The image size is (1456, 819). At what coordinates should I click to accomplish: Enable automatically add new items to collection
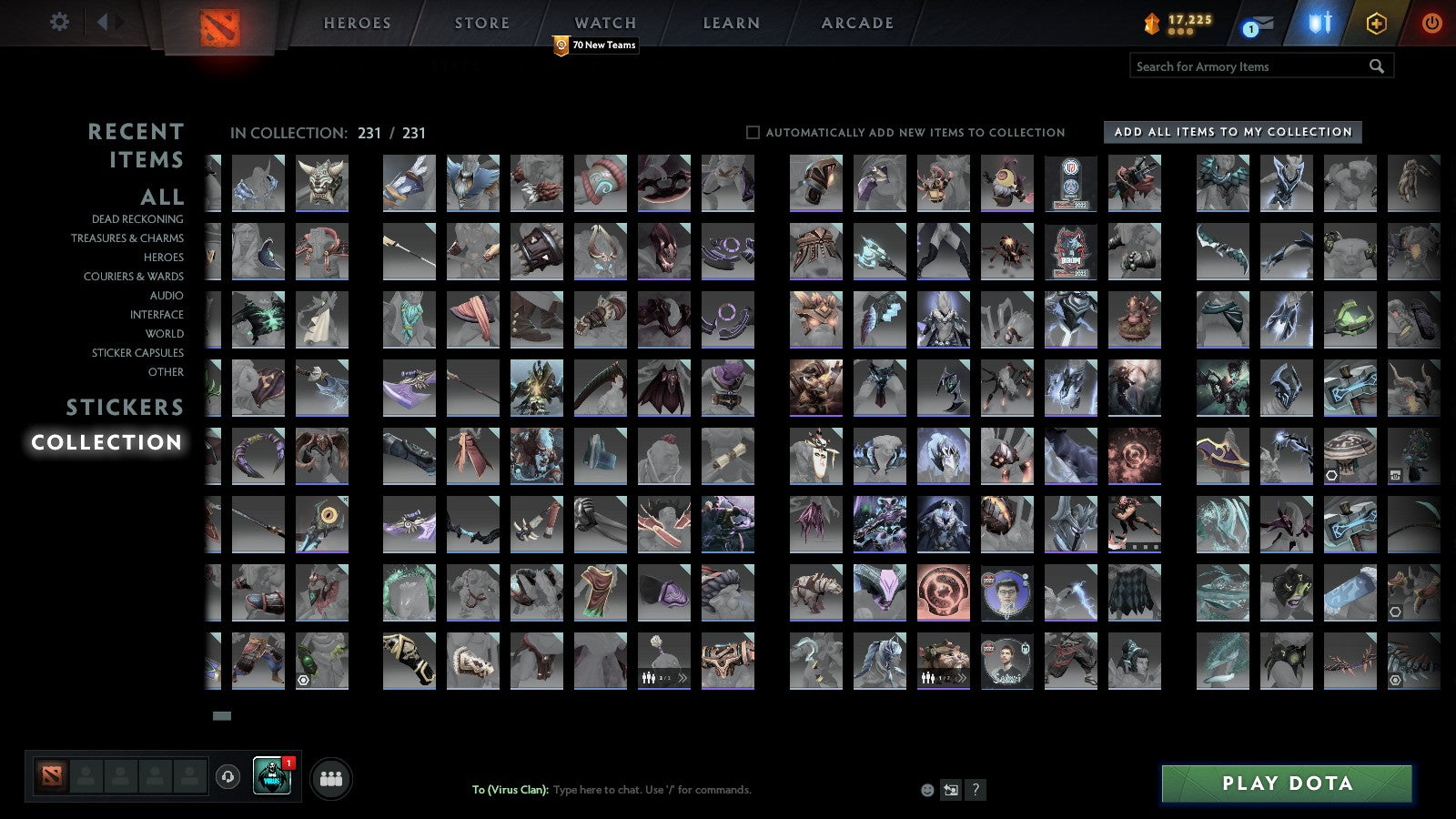click(753, 132)
